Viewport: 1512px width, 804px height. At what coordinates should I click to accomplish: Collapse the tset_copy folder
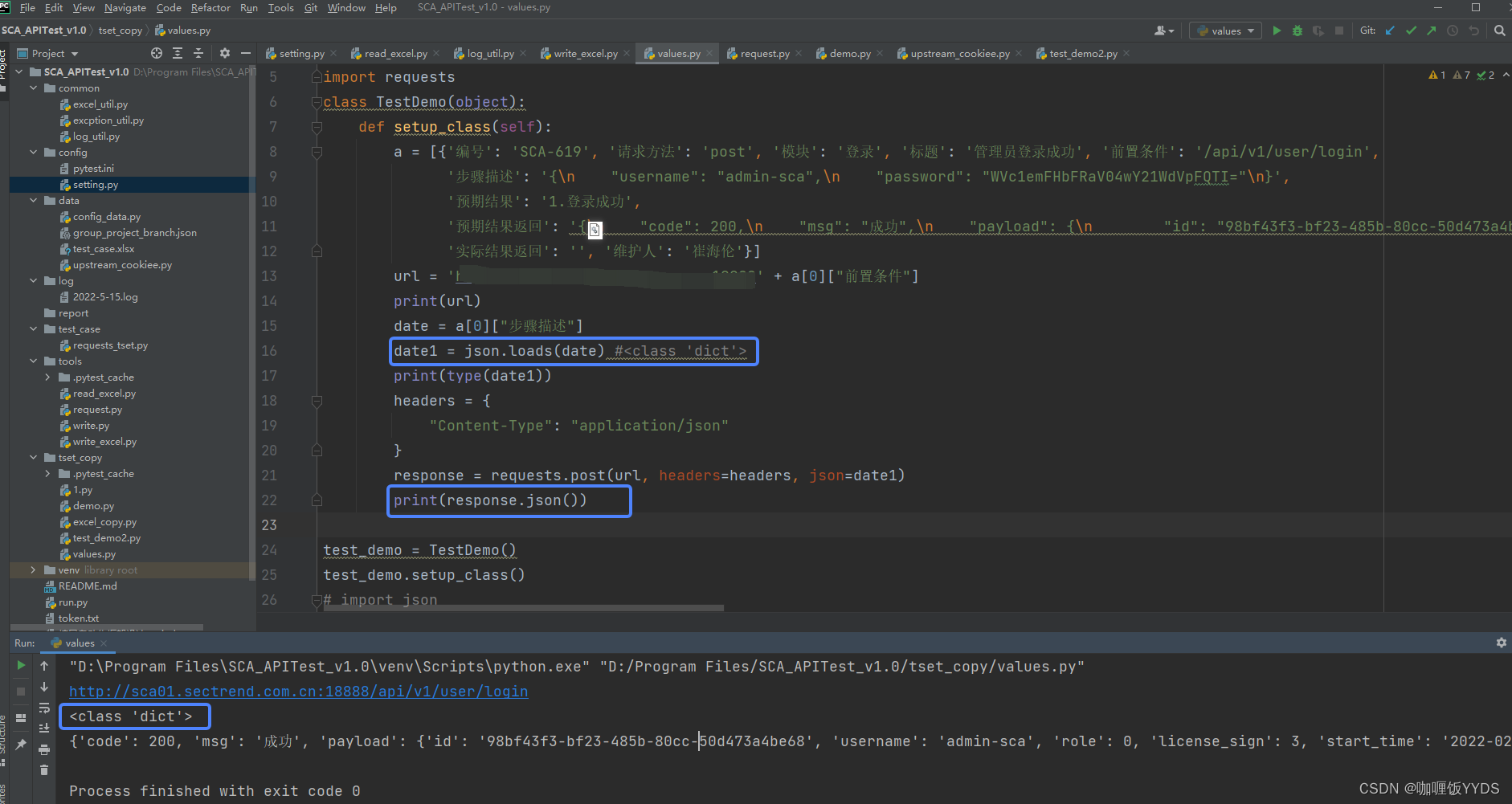click(x=34, y=458)
